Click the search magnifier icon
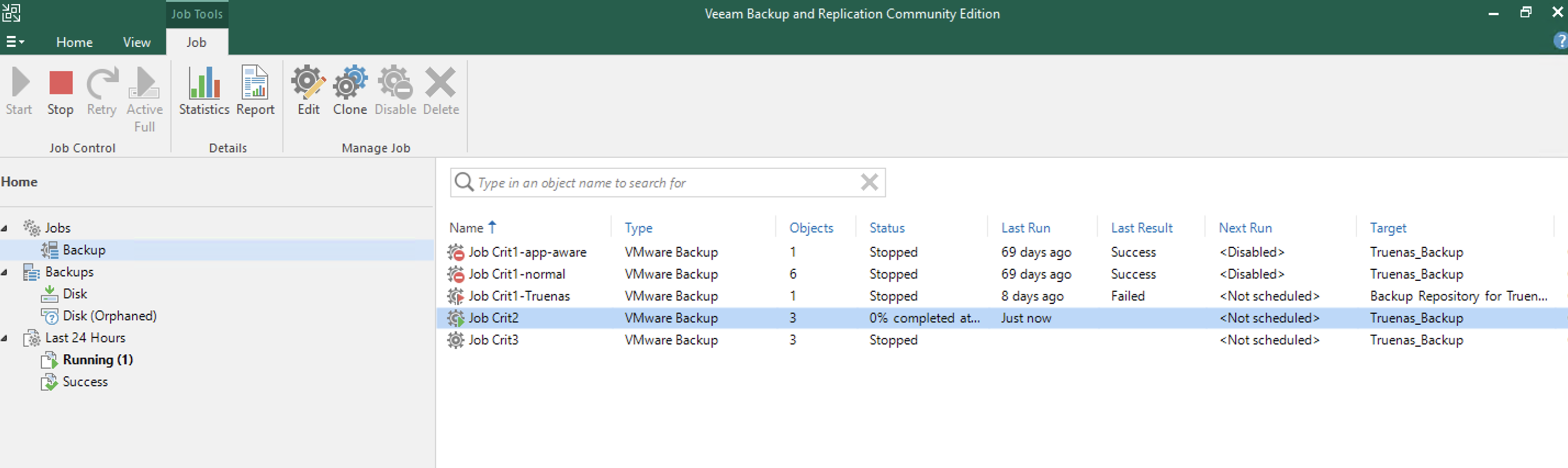 point(464,182)
